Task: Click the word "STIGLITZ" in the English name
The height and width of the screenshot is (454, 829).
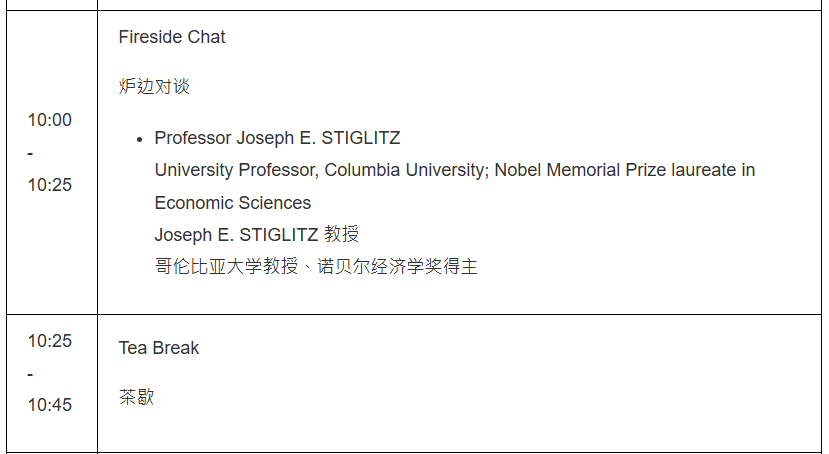Action: click(x=360, y=138)
